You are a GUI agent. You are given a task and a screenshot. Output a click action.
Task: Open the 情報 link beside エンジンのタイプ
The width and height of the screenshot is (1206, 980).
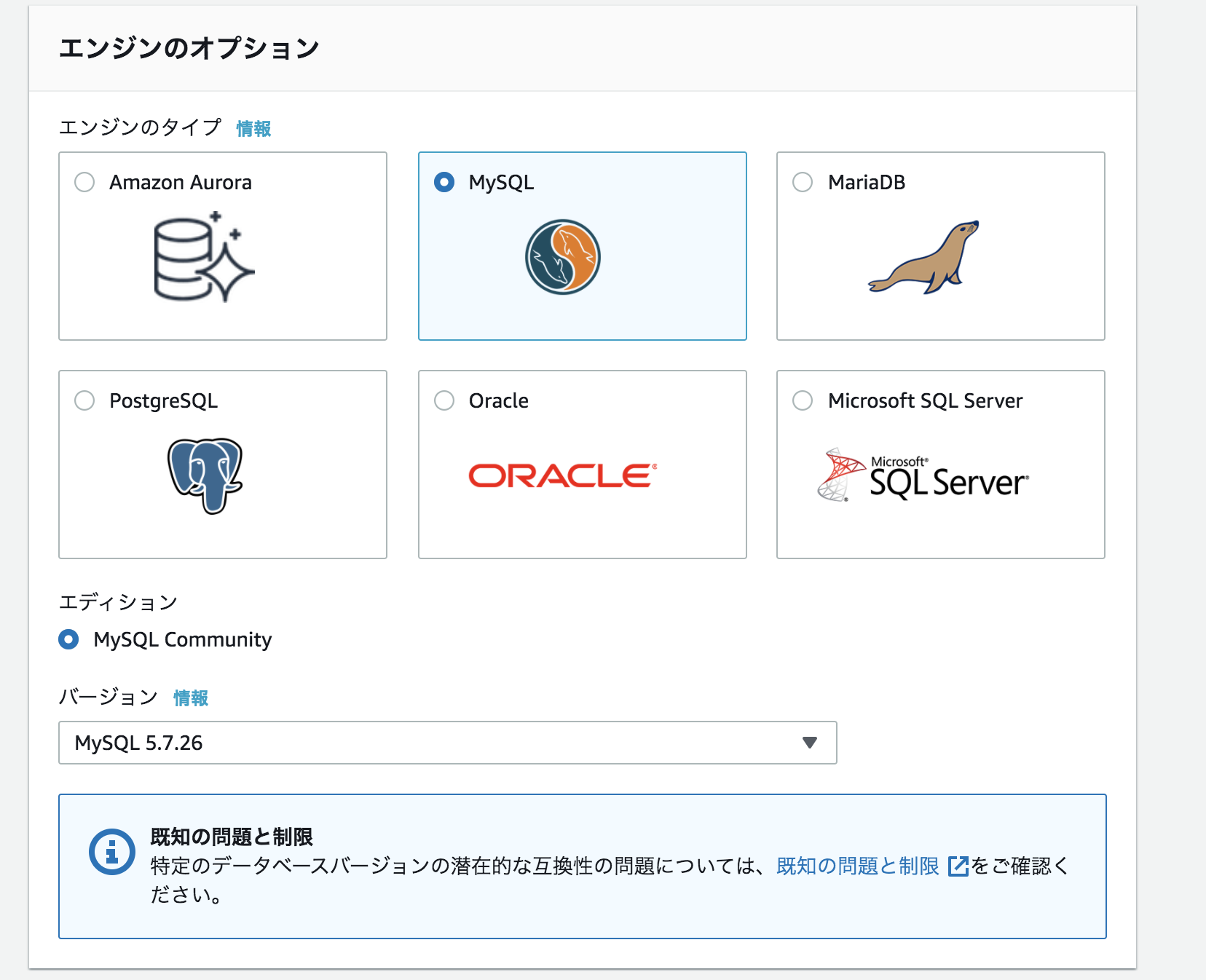pyautogui.click(x=253, y=129)
